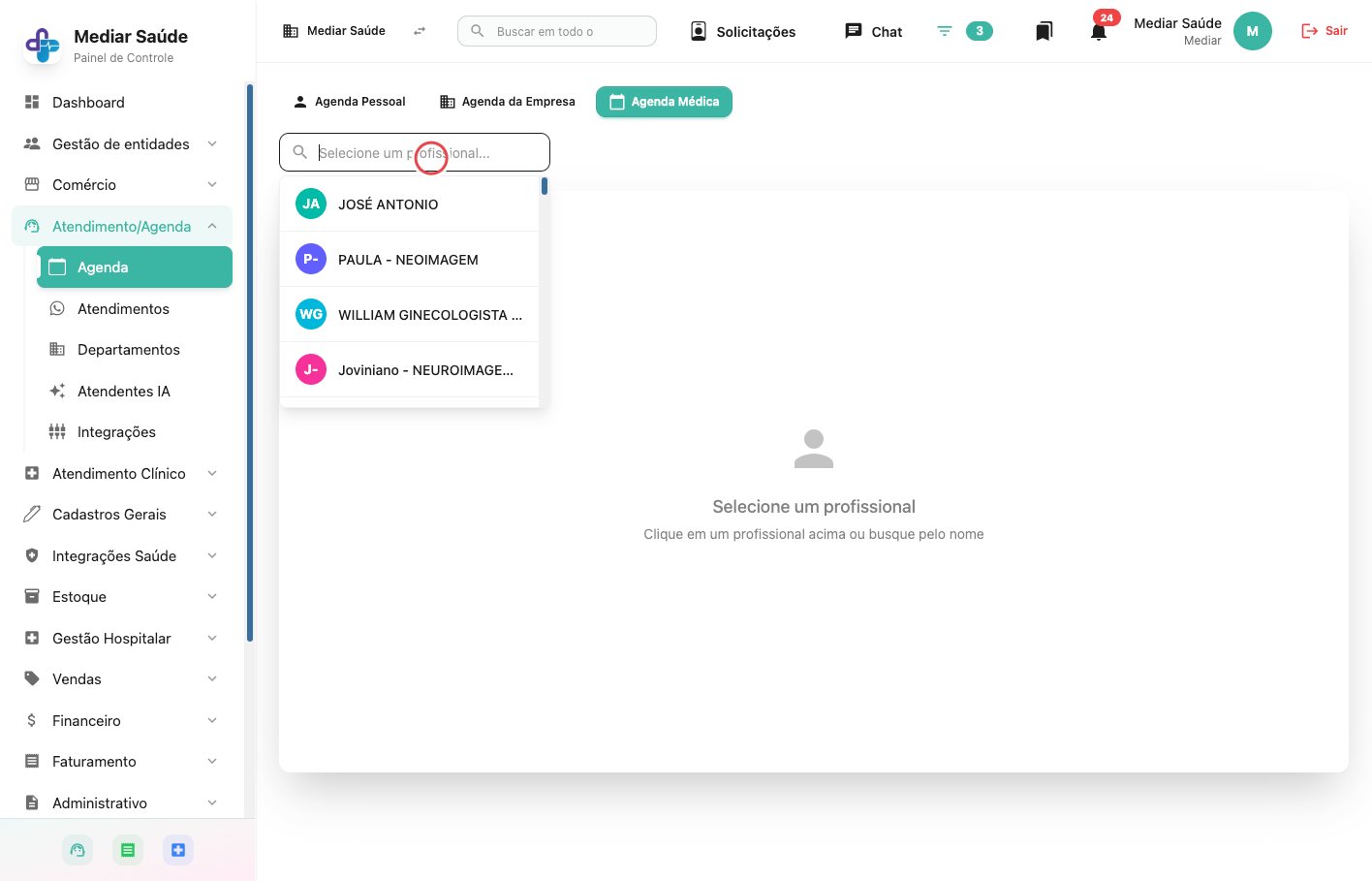Click the Selecione um profissional search field
Viewport: 1372px width, 881px height.
[415, 152]
